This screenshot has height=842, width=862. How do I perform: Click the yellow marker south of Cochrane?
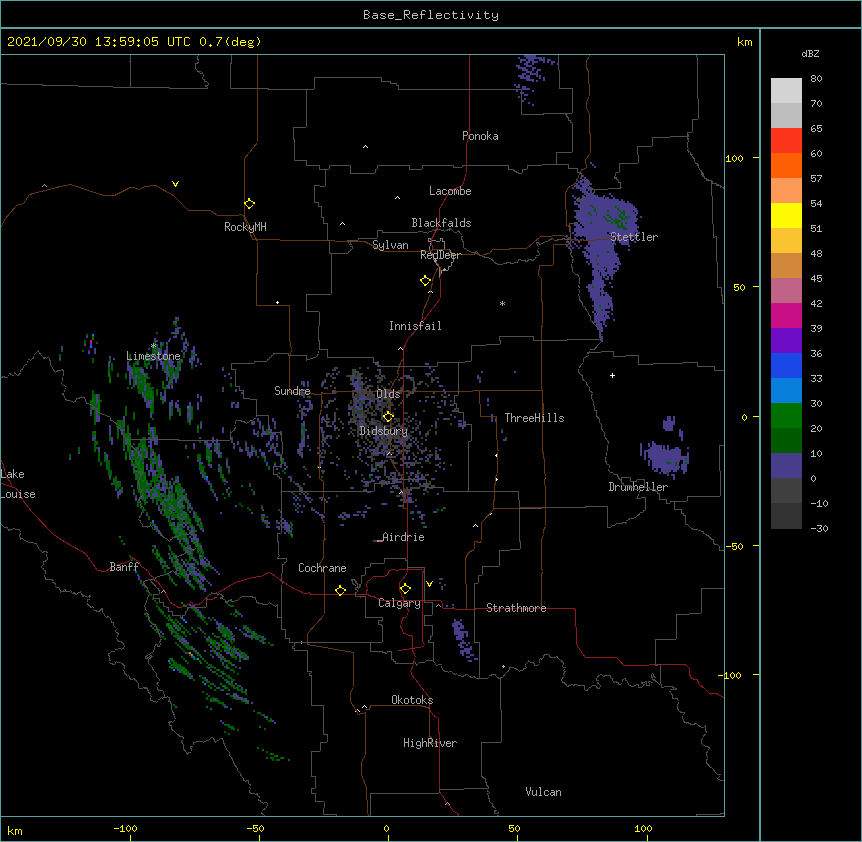[x=340, y=590]
